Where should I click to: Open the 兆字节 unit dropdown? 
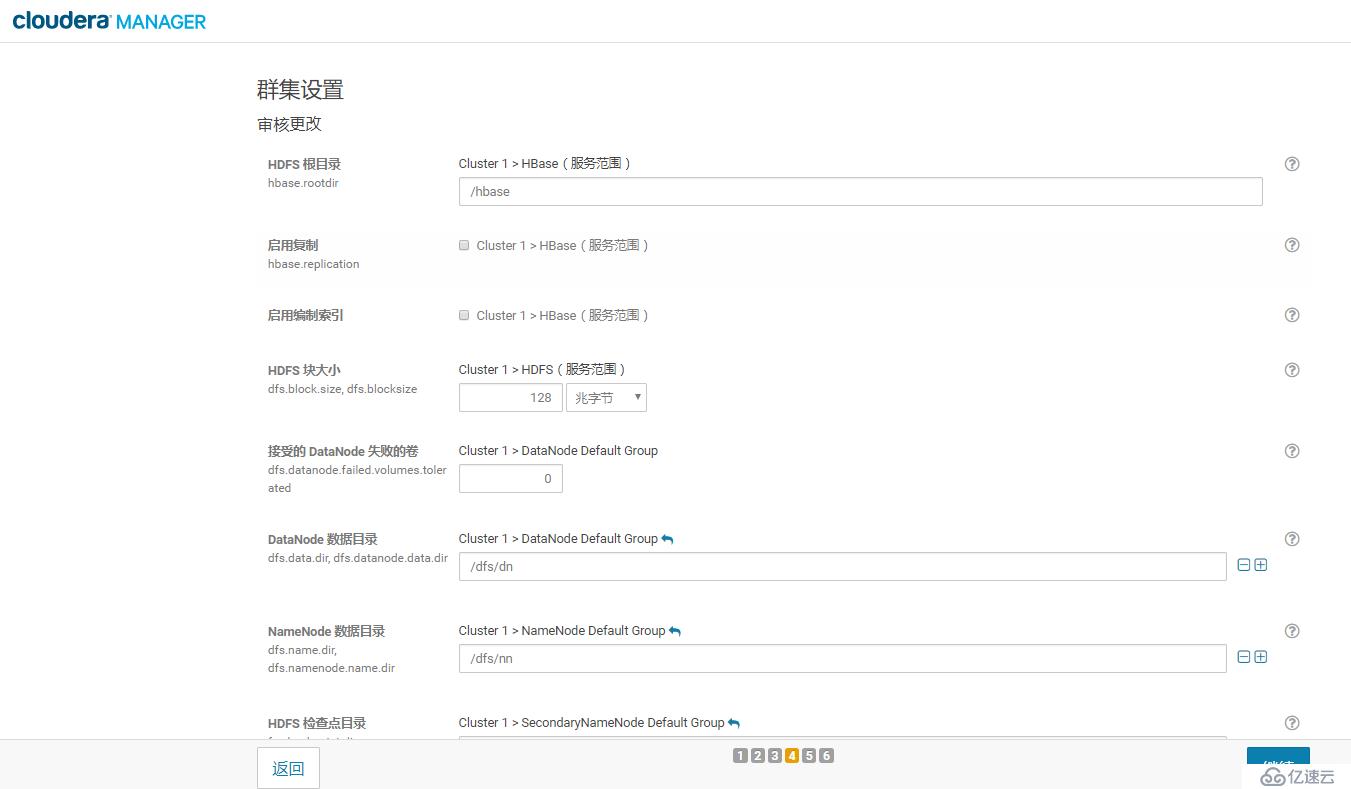point(606,398)
